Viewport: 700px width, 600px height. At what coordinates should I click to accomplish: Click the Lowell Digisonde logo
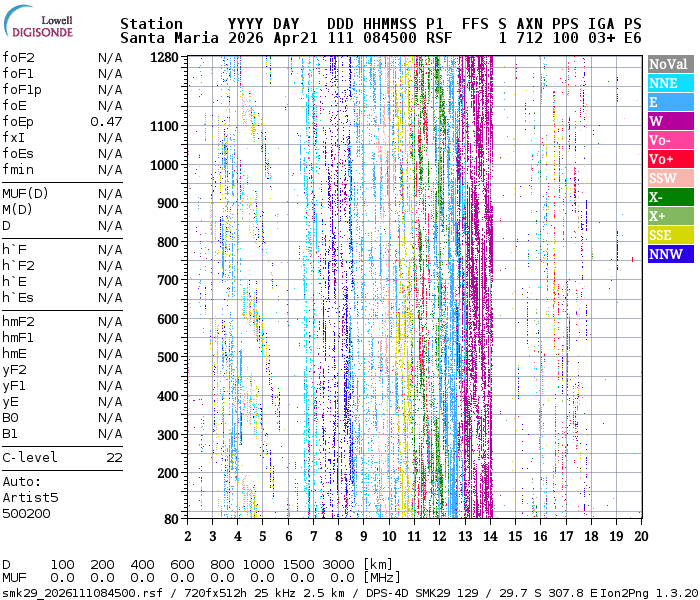(x=38, y=22)
